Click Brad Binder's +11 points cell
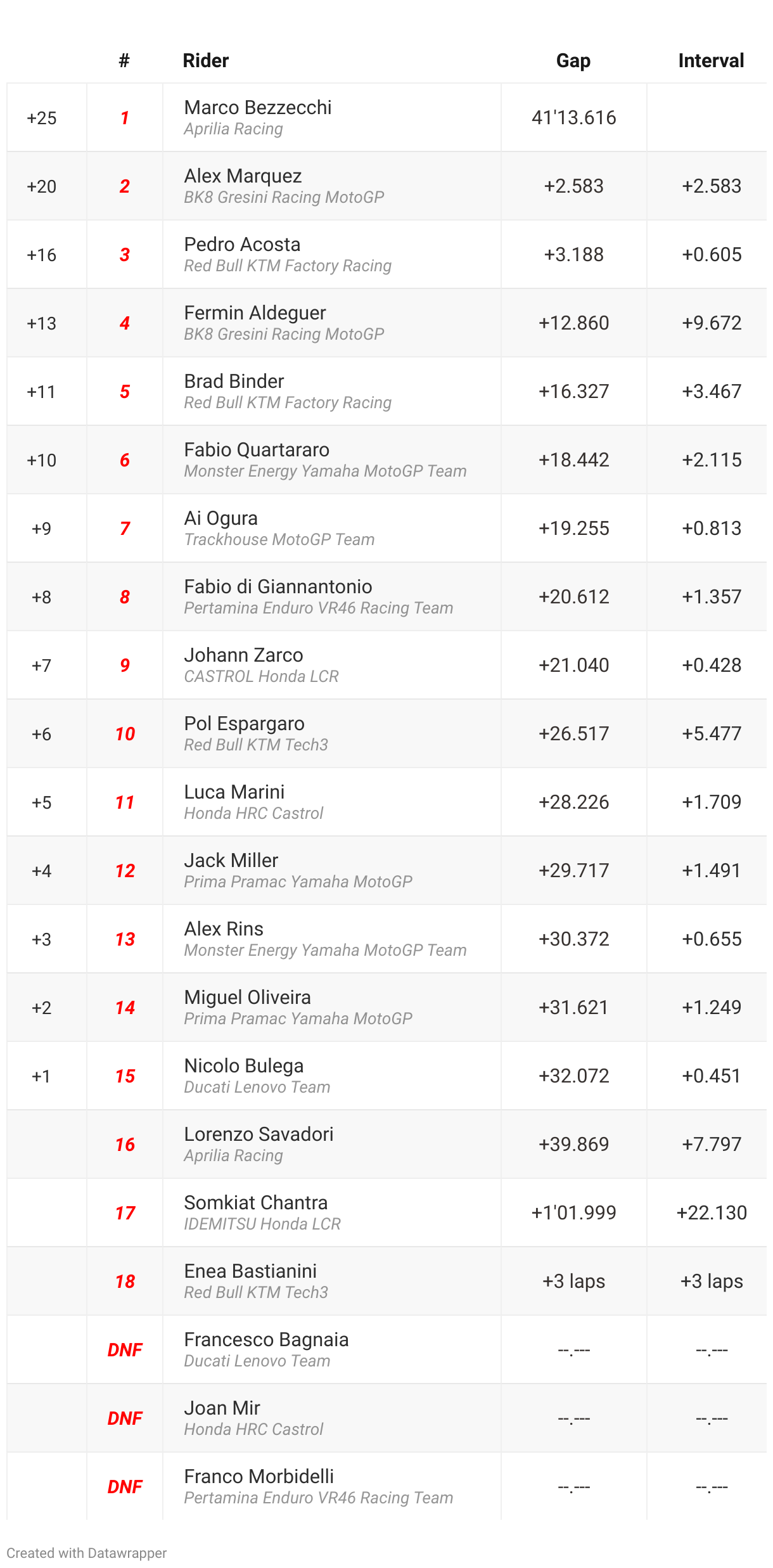The image size is (773, 1568). click(41, 392)
